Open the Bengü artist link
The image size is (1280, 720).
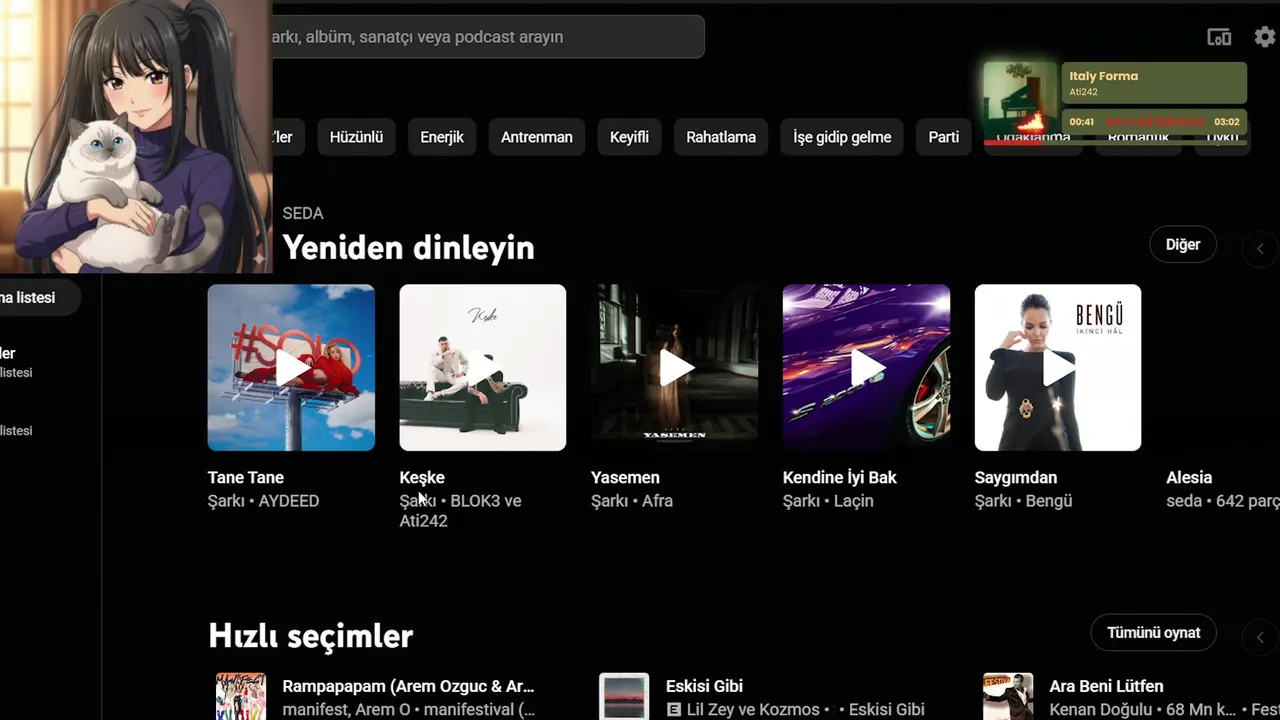(x=1049, y=501)
